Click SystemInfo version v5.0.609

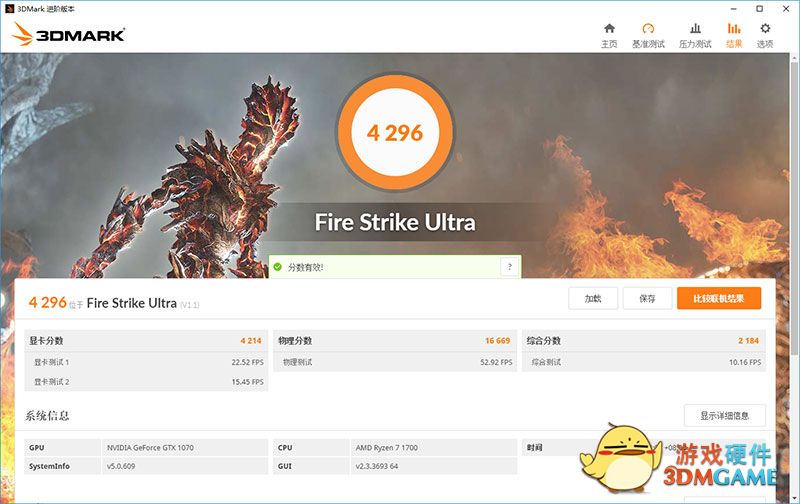121,466
